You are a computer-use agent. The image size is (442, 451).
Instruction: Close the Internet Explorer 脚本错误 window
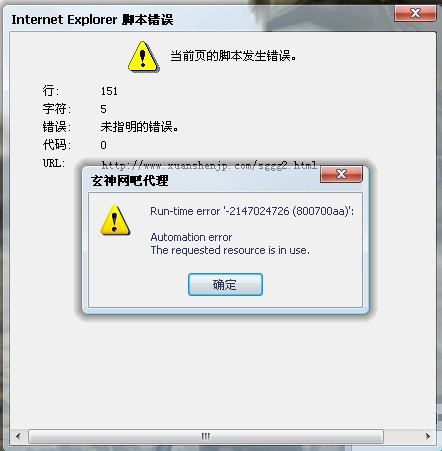click(x=415, y=13)
